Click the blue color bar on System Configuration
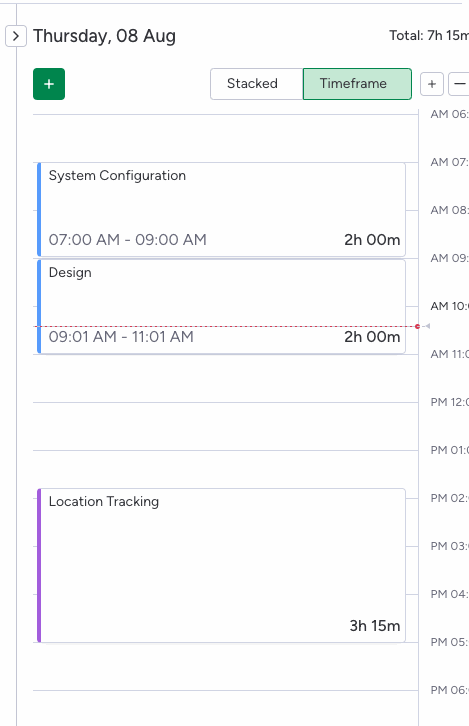The image size is (469, 726). 39,209
